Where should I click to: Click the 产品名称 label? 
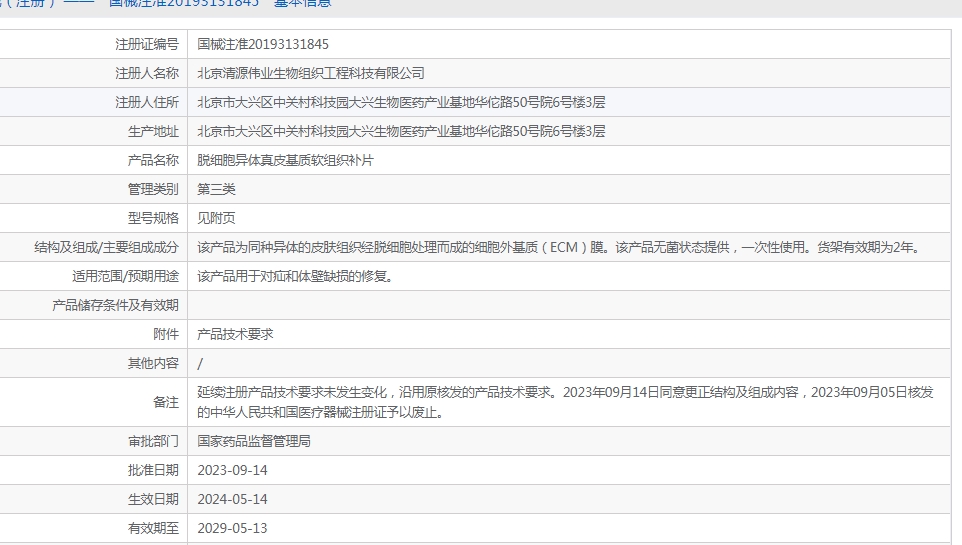point(153,160)
